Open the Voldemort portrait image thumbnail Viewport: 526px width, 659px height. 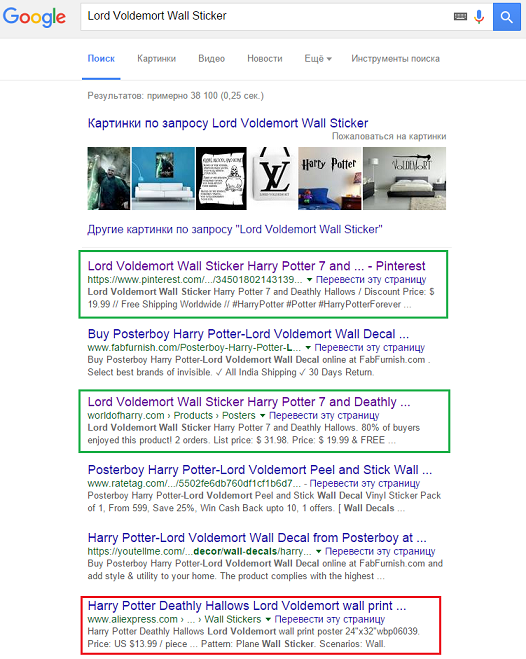pyautogui.click(x=109, y=178)
